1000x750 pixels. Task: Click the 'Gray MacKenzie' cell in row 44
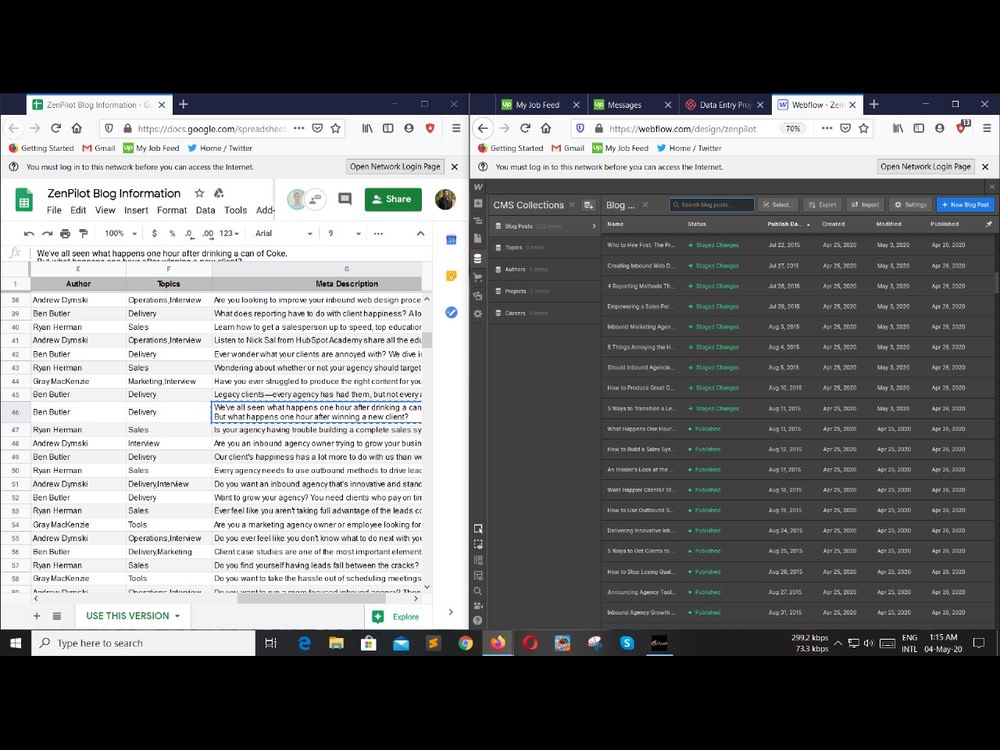pos(78,381)
